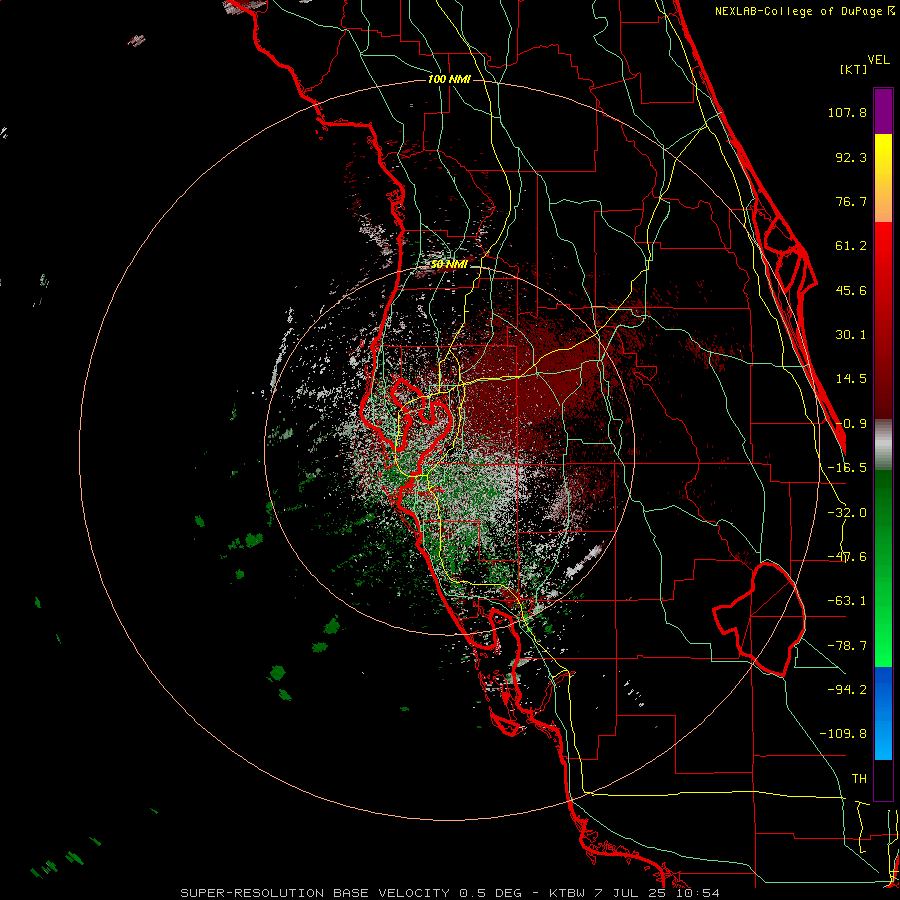Click the 100 NMI range ring label
Screen dimensions: 900x900
(449, 79)
